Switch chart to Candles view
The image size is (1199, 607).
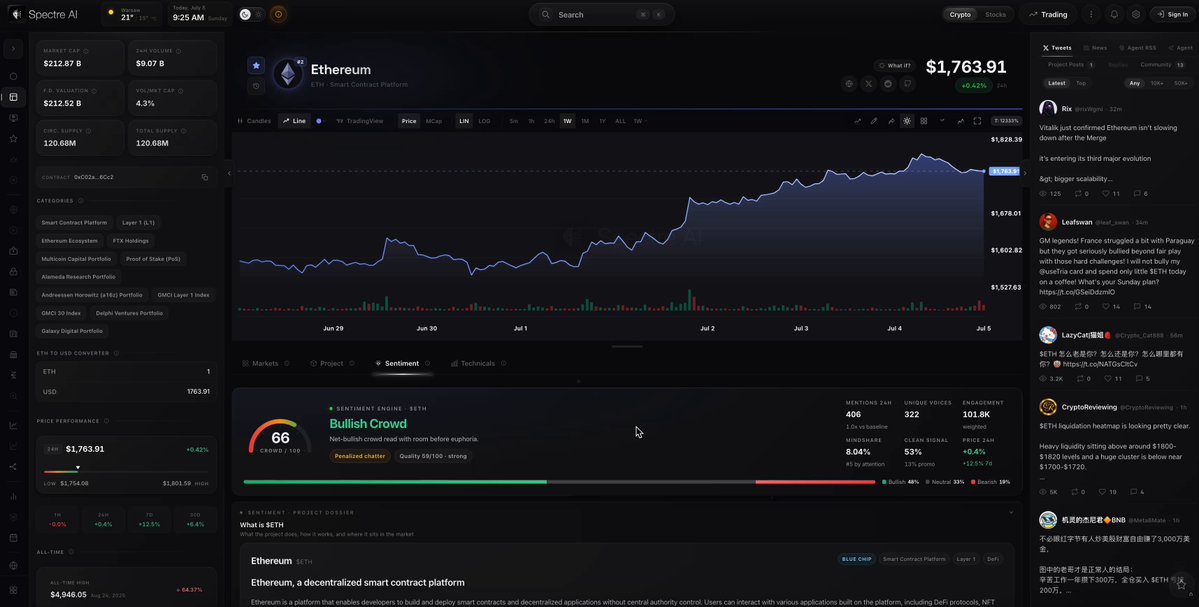[255, 121]
